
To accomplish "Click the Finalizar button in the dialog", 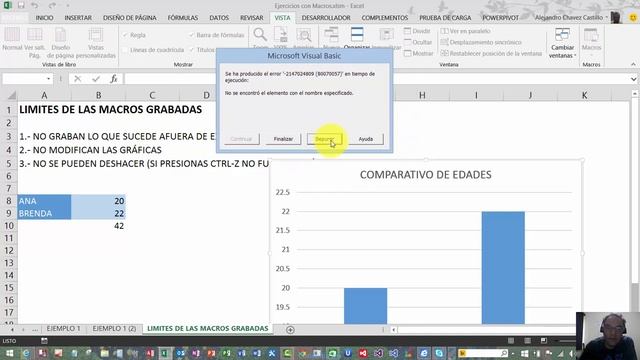I will pyautogui.click(x=283, y=139).
